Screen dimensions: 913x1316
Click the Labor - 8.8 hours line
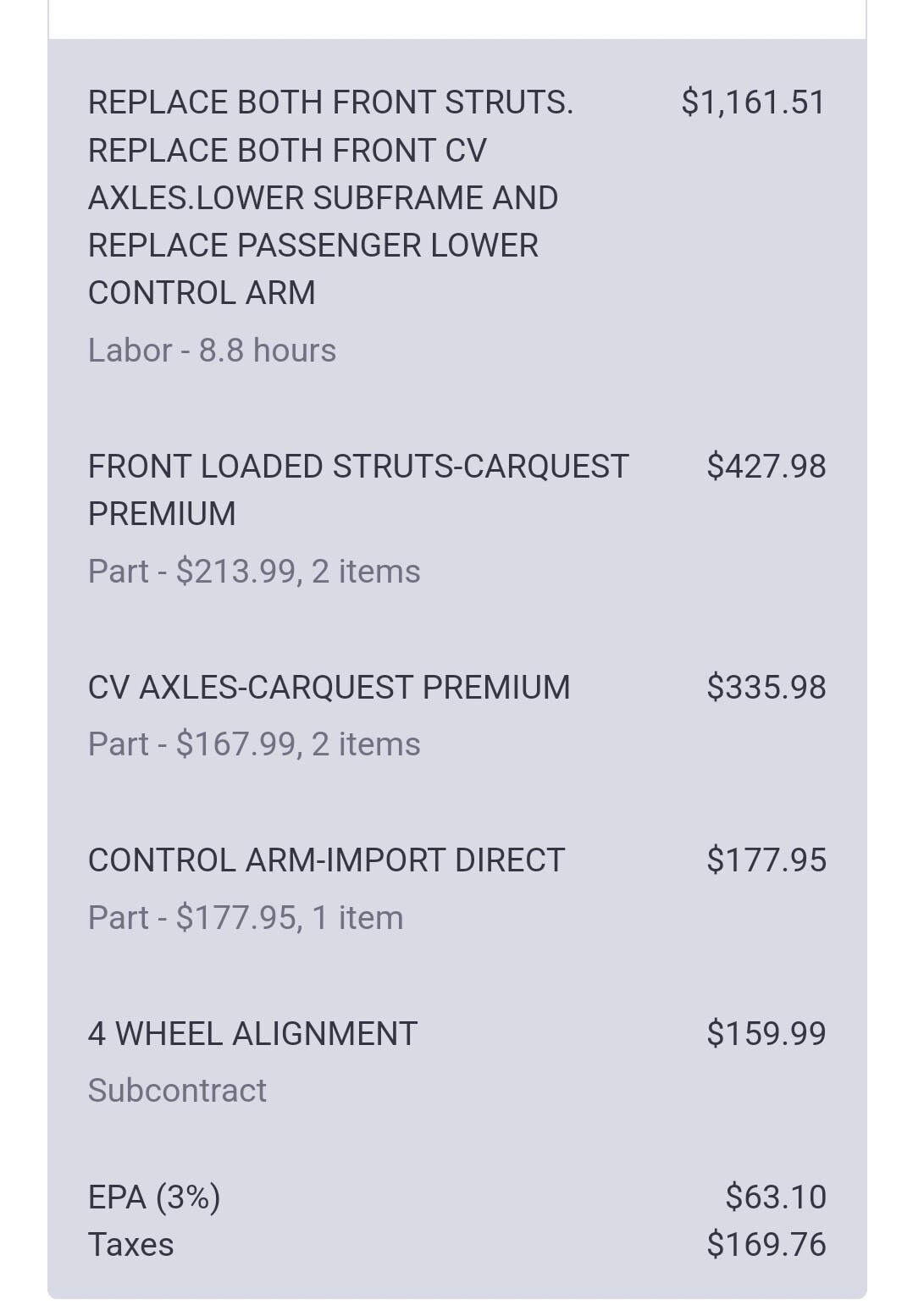tap(212, 351)
